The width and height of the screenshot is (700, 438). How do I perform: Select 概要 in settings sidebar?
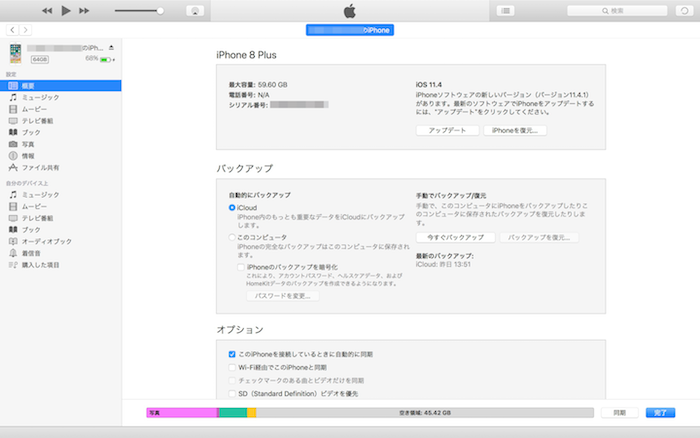pyautogui.click(x=61, y=86)
